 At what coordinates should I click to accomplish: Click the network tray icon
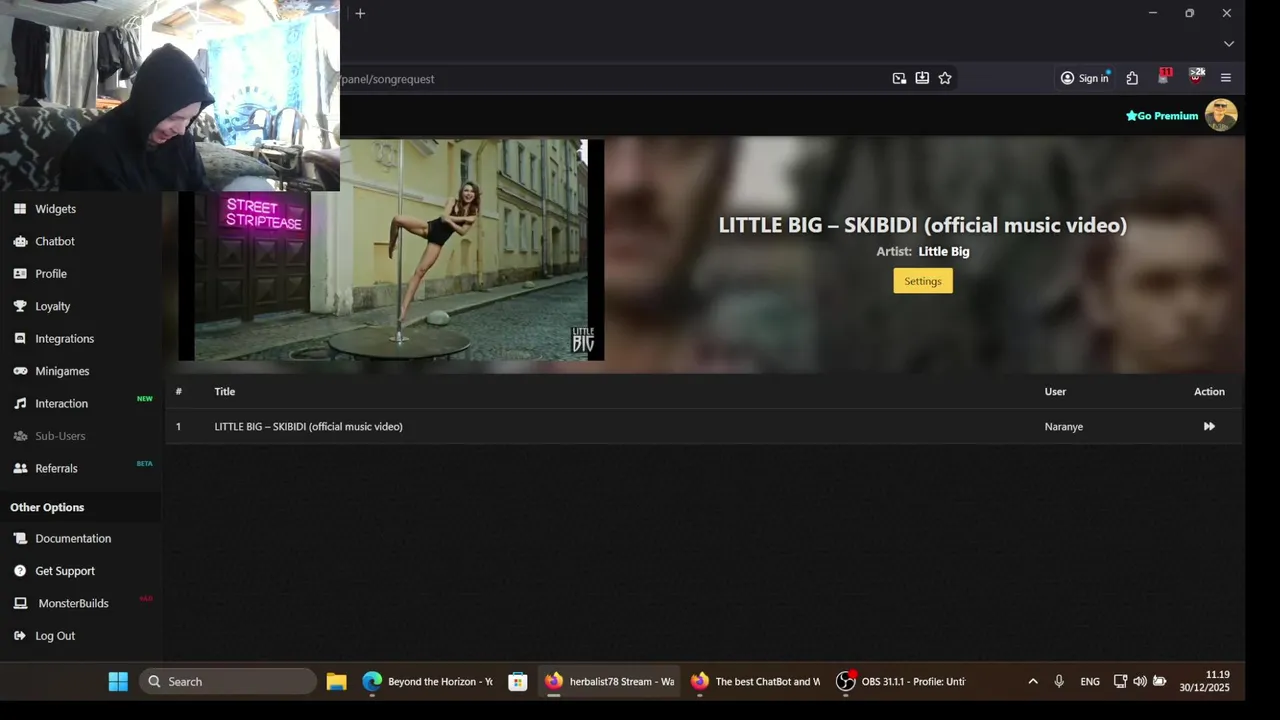click(1120, 681)
